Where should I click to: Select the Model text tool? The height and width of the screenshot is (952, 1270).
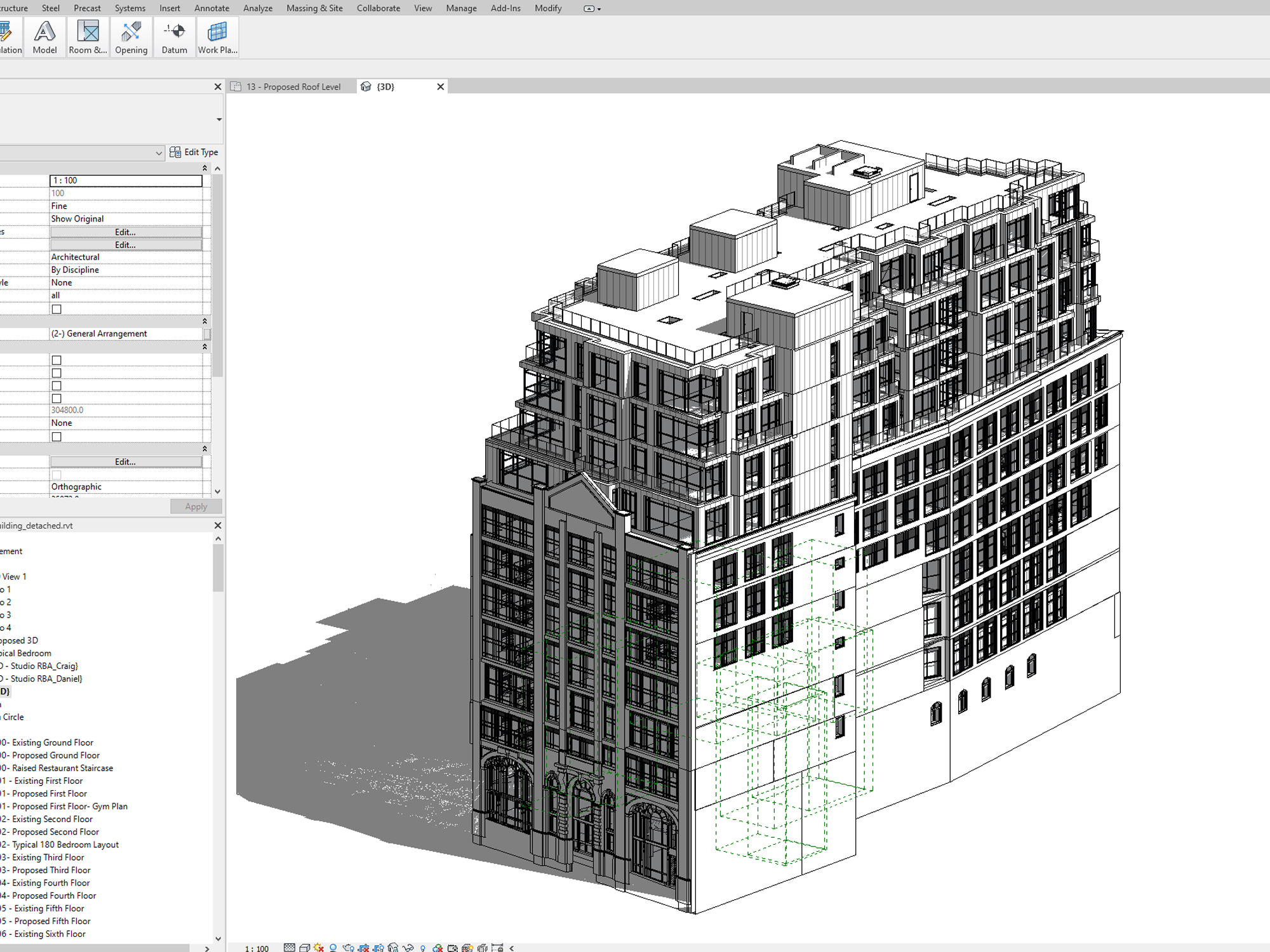click(44, 36)
